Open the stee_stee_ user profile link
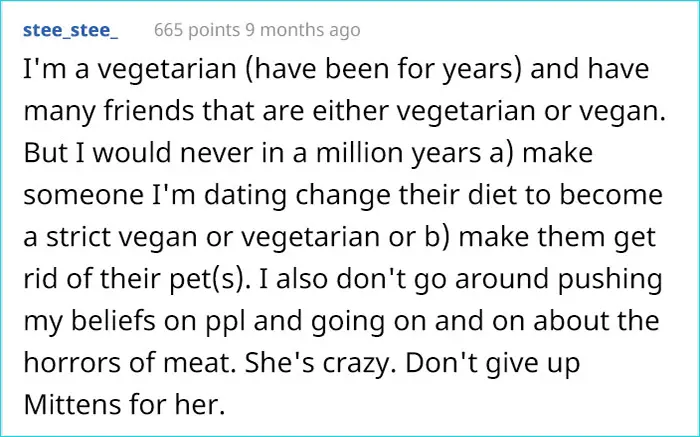 tap(69, 31)
